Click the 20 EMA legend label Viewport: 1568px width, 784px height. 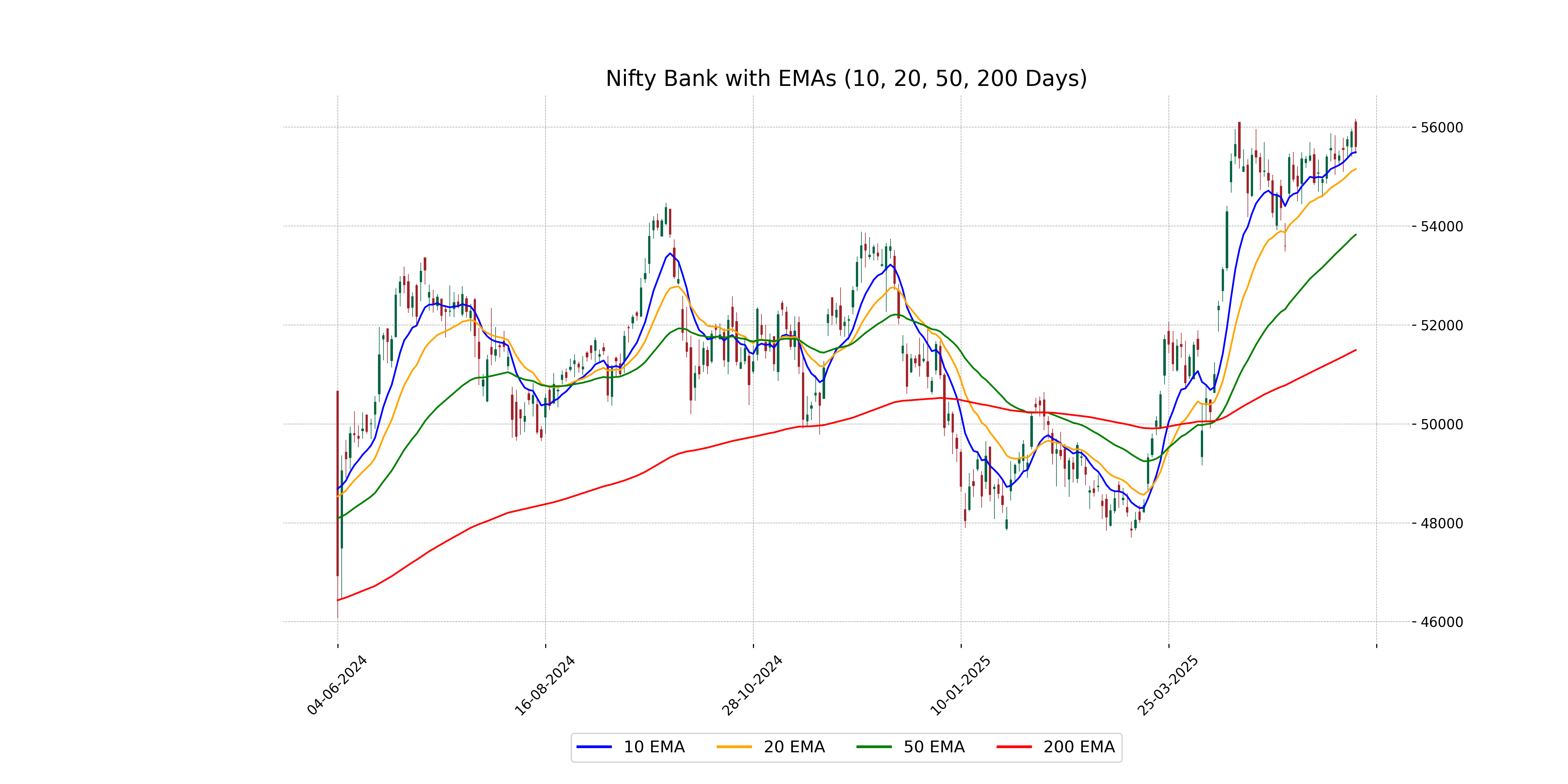[x=794, y=747]
